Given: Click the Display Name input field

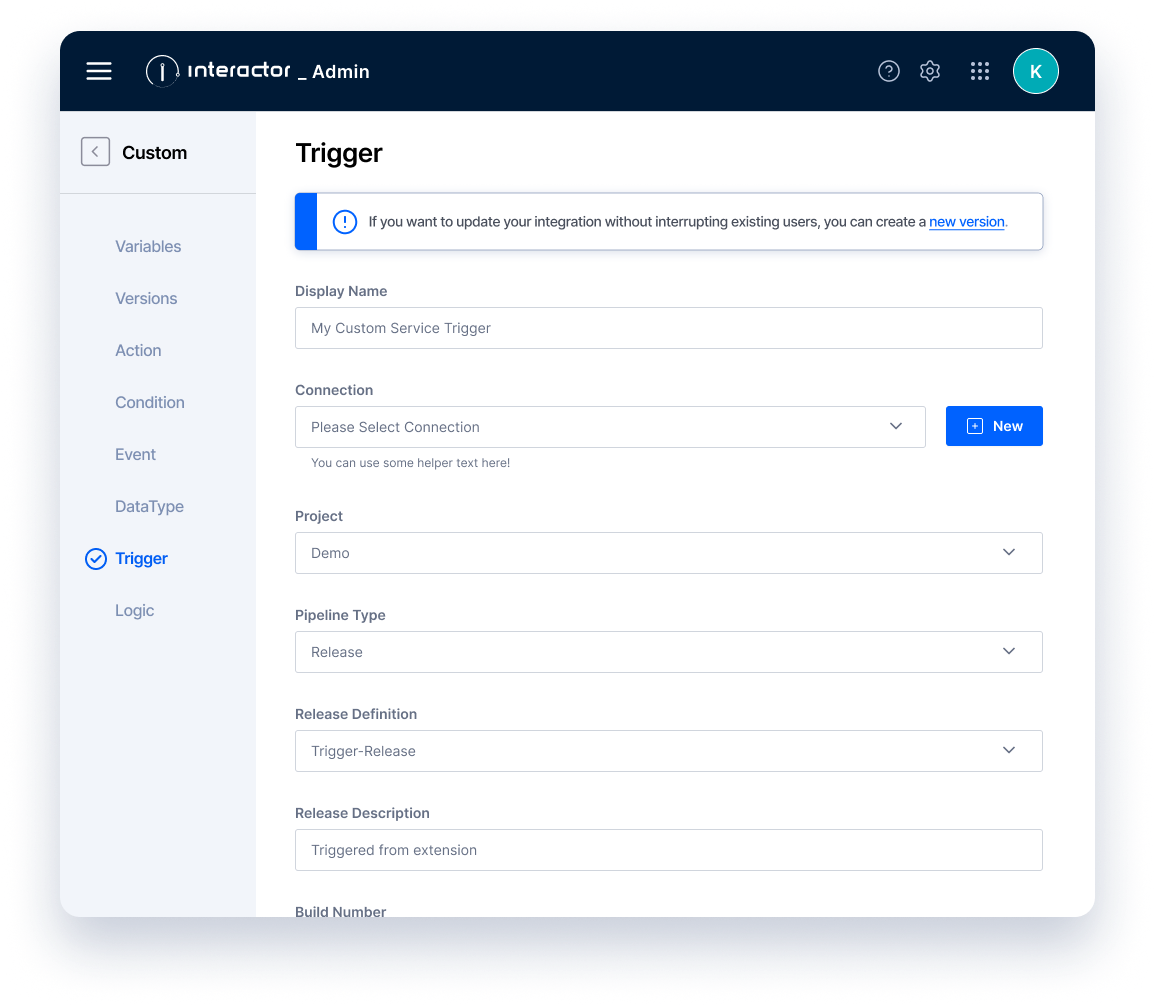Looking at the screenshot, I should [668, 328].
